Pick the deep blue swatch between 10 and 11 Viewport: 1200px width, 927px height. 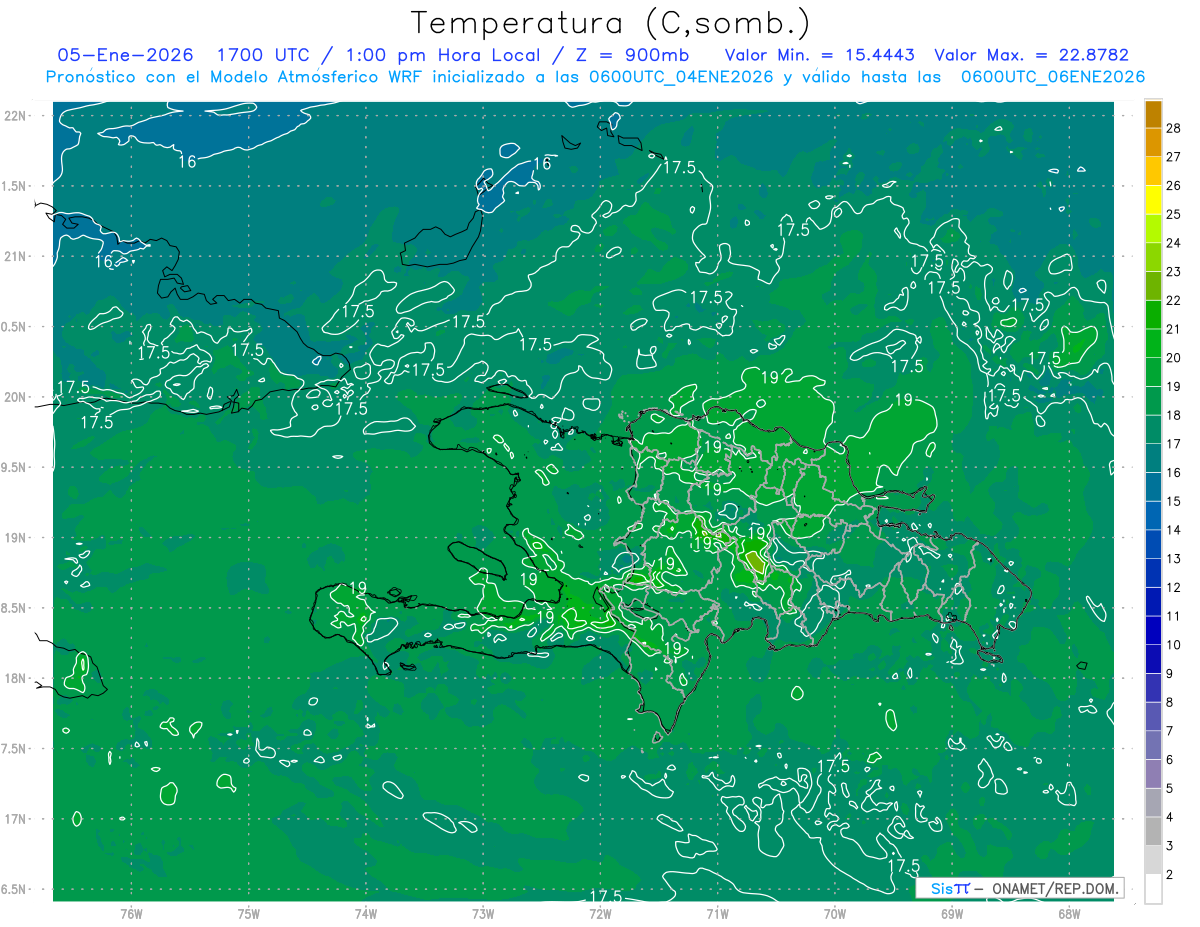point(1153,631)
